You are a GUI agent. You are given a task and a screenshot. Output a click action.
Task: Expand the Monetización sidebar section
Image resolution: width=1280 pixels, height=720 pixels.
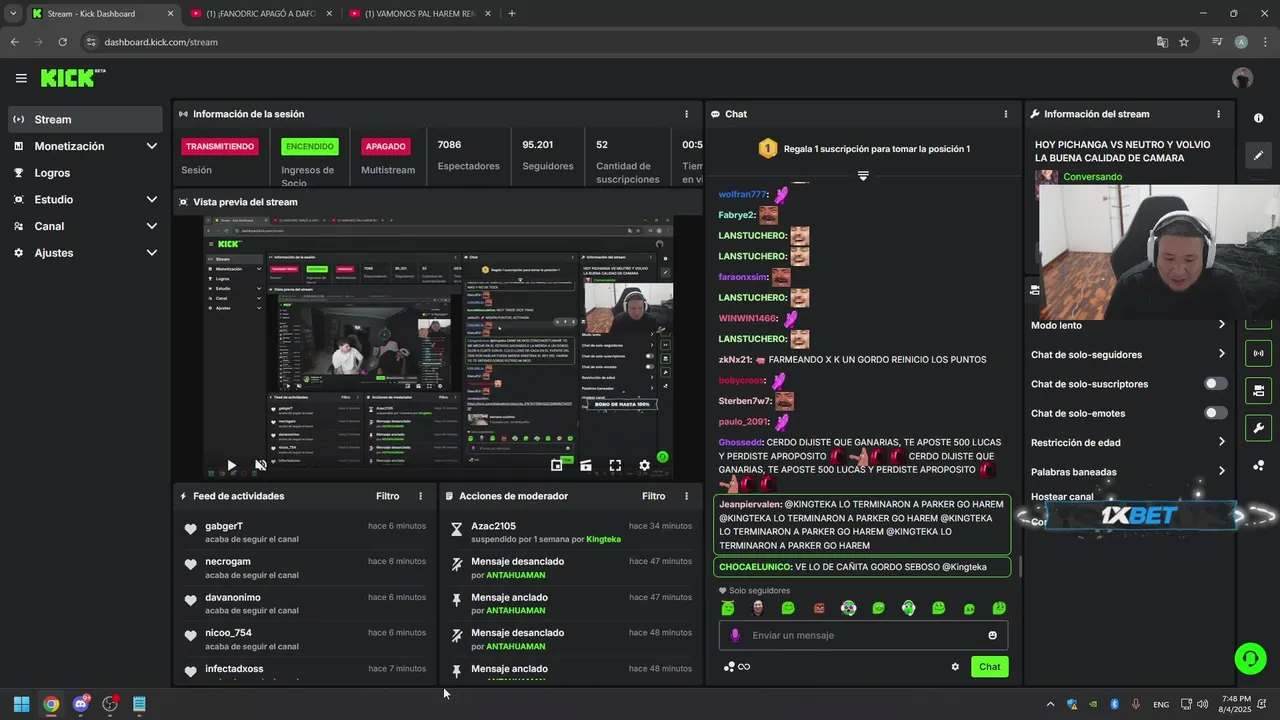tap(85, 146)
